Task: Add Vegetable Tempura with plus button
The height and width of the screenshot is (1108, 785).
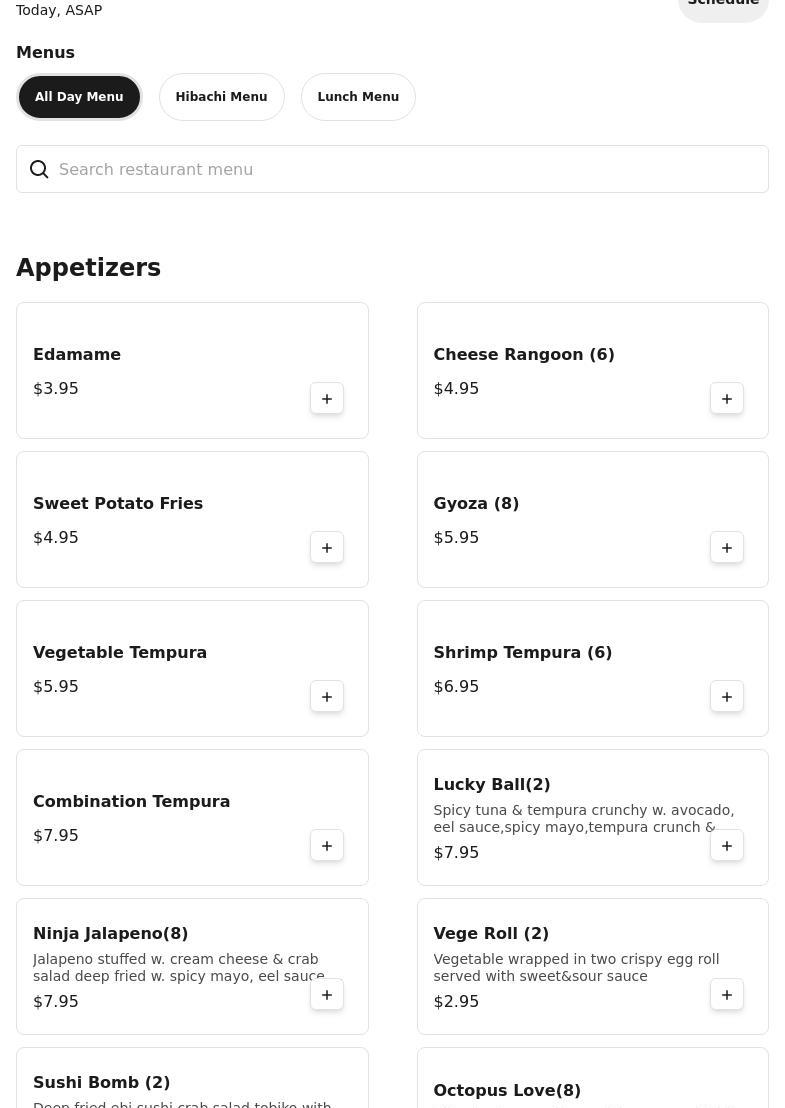Action: (326, 697)
